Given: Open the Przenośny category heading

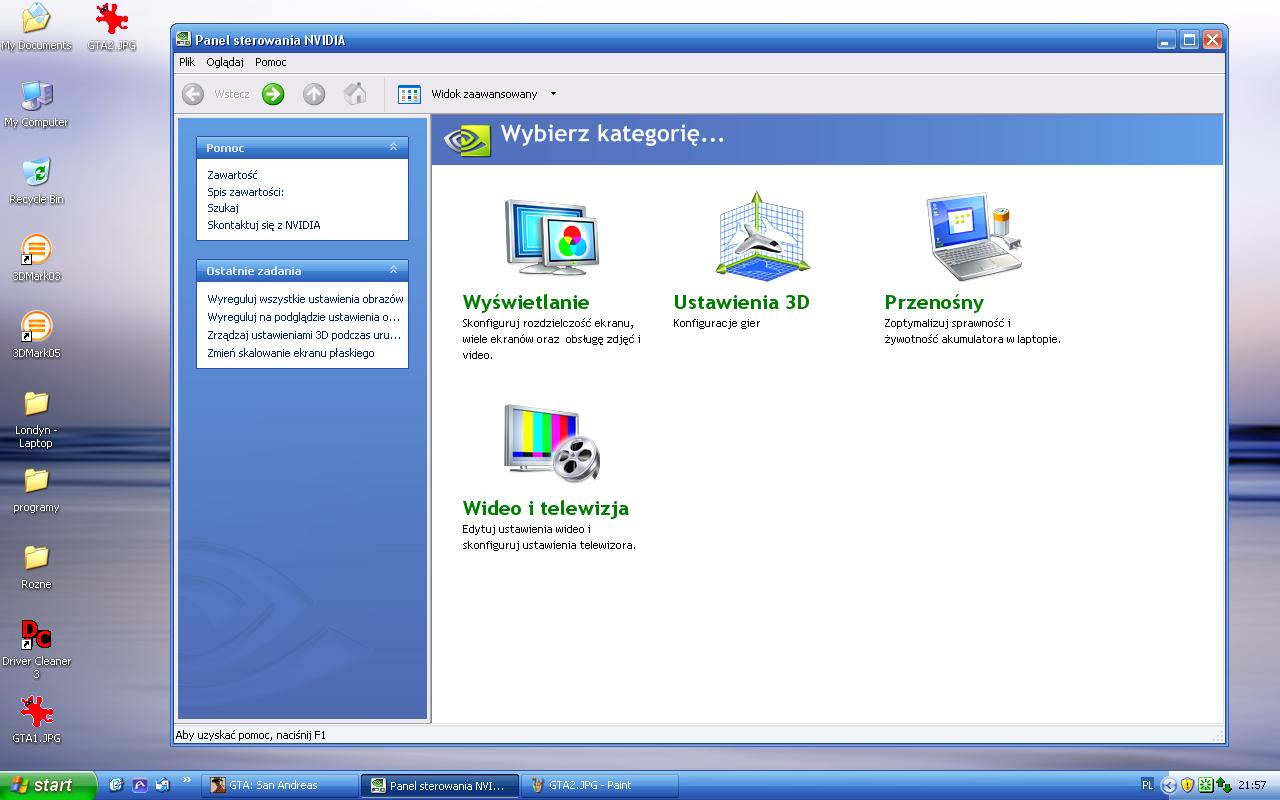Looking at the screenshot, I should click(x=934, y=302).
